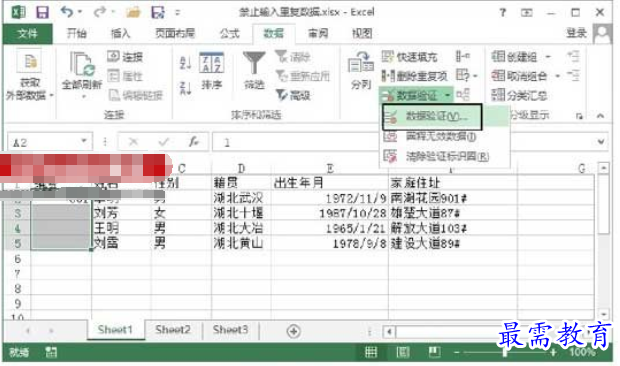Click the macro record icon in status bar
The image size is (620, 366).
click(51, 352)
